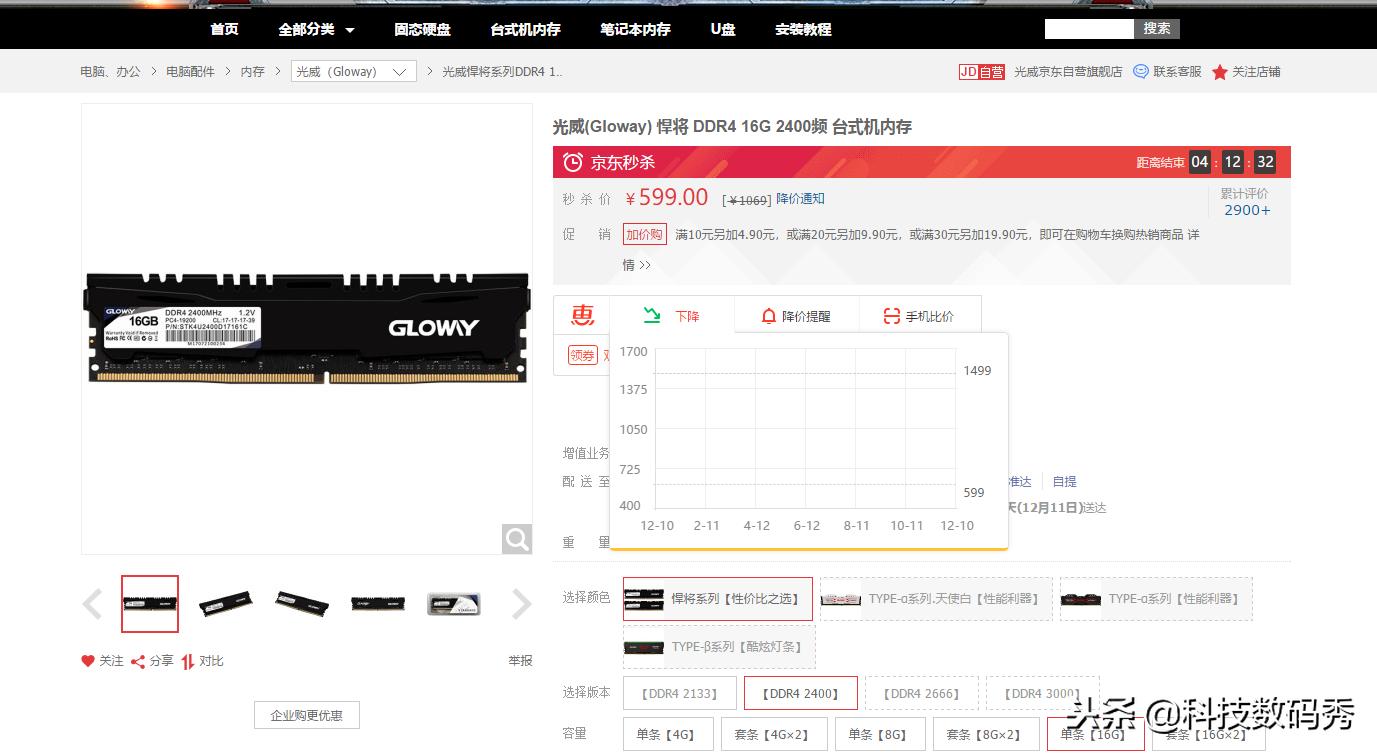1377x753 pixels.
Task: Click the 自提 pickup link
Action: click(x=1064, y=482)
